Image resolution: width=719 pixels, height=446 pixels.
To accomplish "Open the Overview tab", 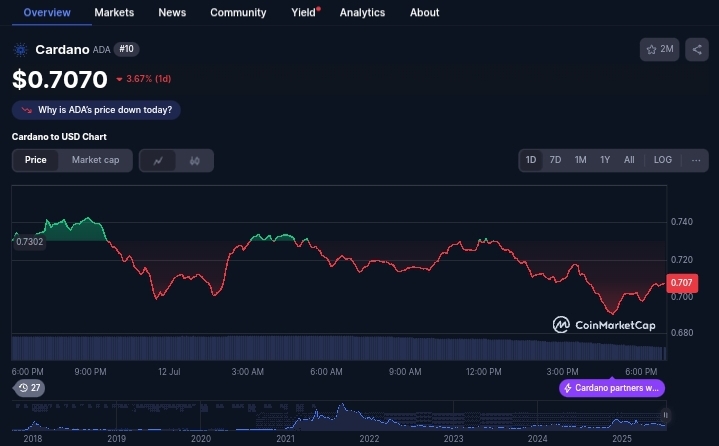I will click(47, 12).
